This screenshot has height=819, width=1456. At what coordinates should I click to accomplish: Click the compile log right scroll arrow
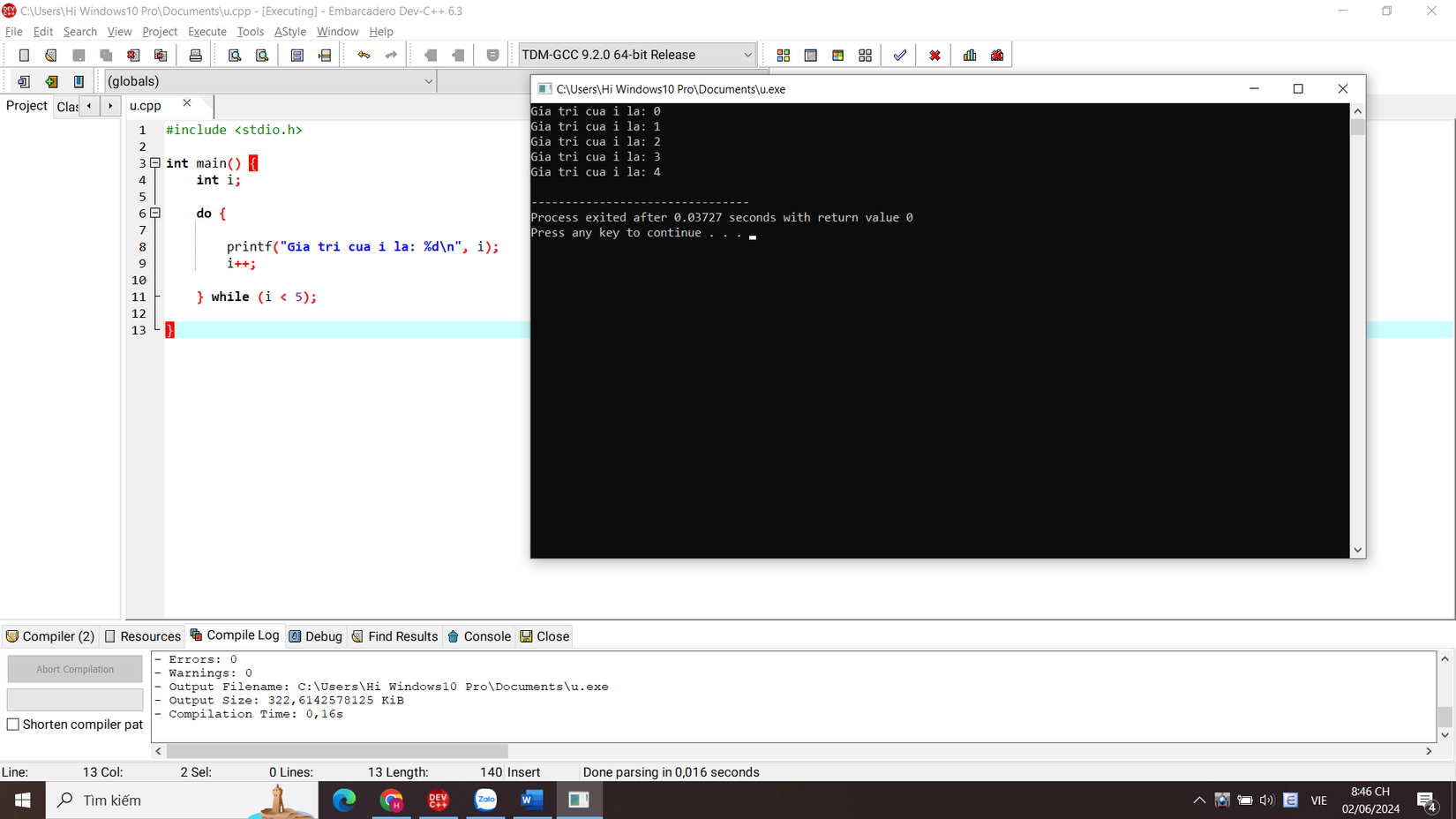click(1429, 751)
